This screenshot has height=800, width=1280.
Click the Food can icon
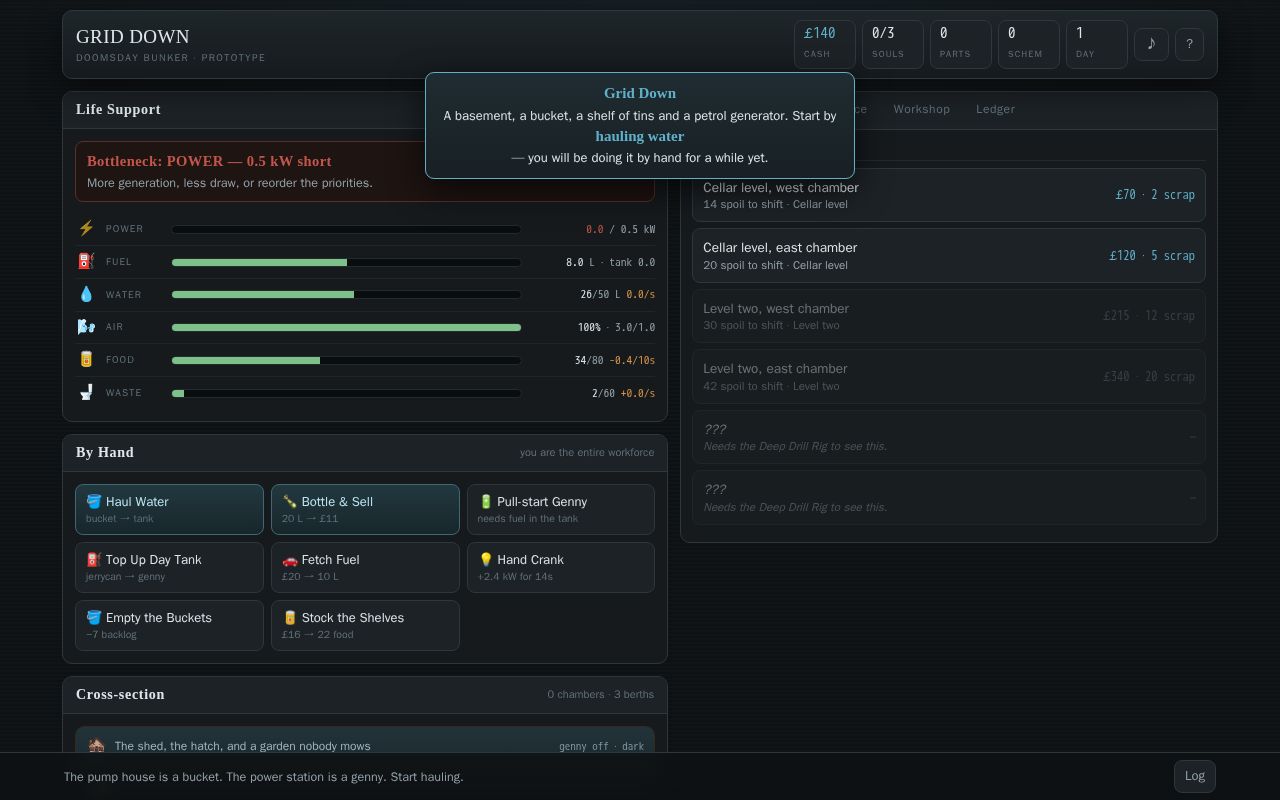point(86,360)
